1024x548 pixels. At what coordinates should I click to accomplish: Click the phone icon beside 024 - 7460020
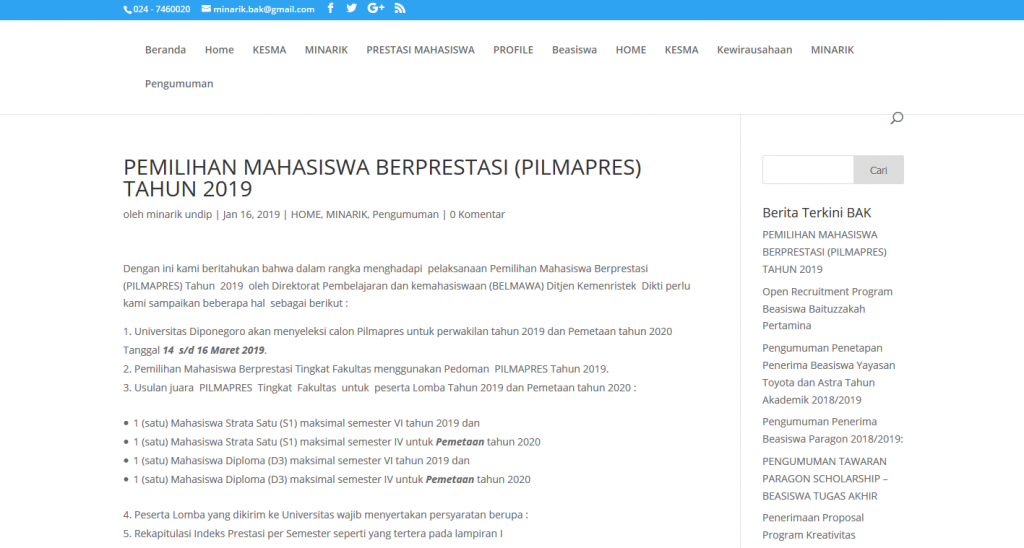pyautogui.click(x=127, y=9)
